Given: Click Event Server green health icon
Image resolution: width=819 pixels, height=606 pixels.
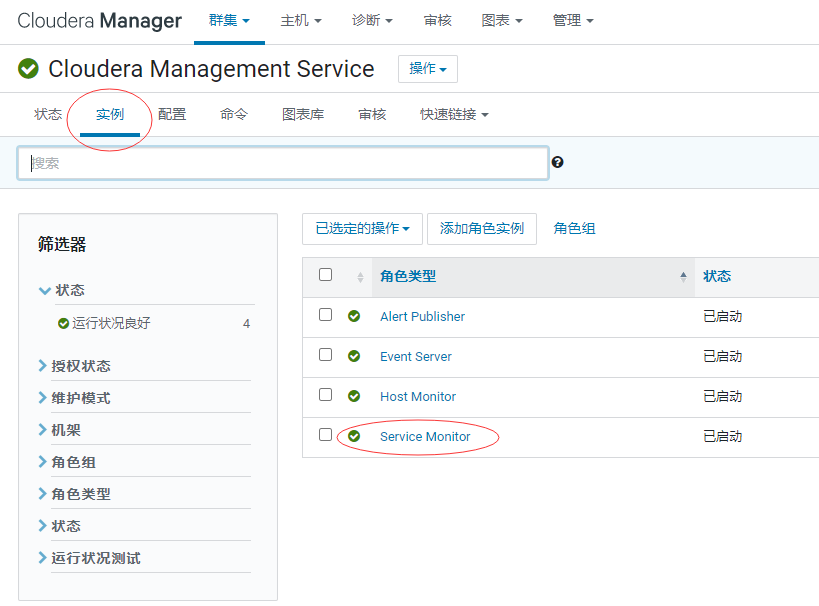Looking at the screenshot, I should click(x=354, y=356).
